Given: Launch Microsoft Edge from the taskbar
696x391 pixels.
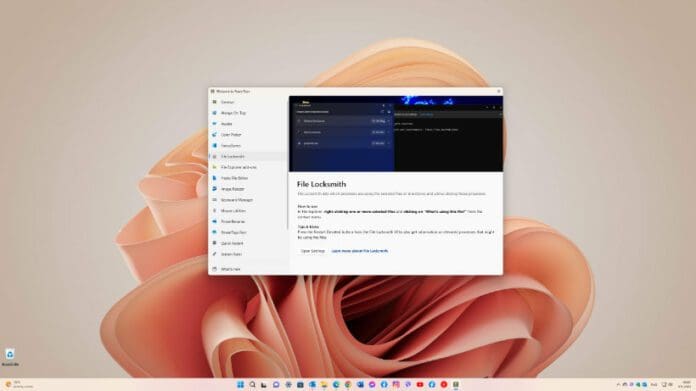Looking at the screenshot, I should click(x=336, y=384).
